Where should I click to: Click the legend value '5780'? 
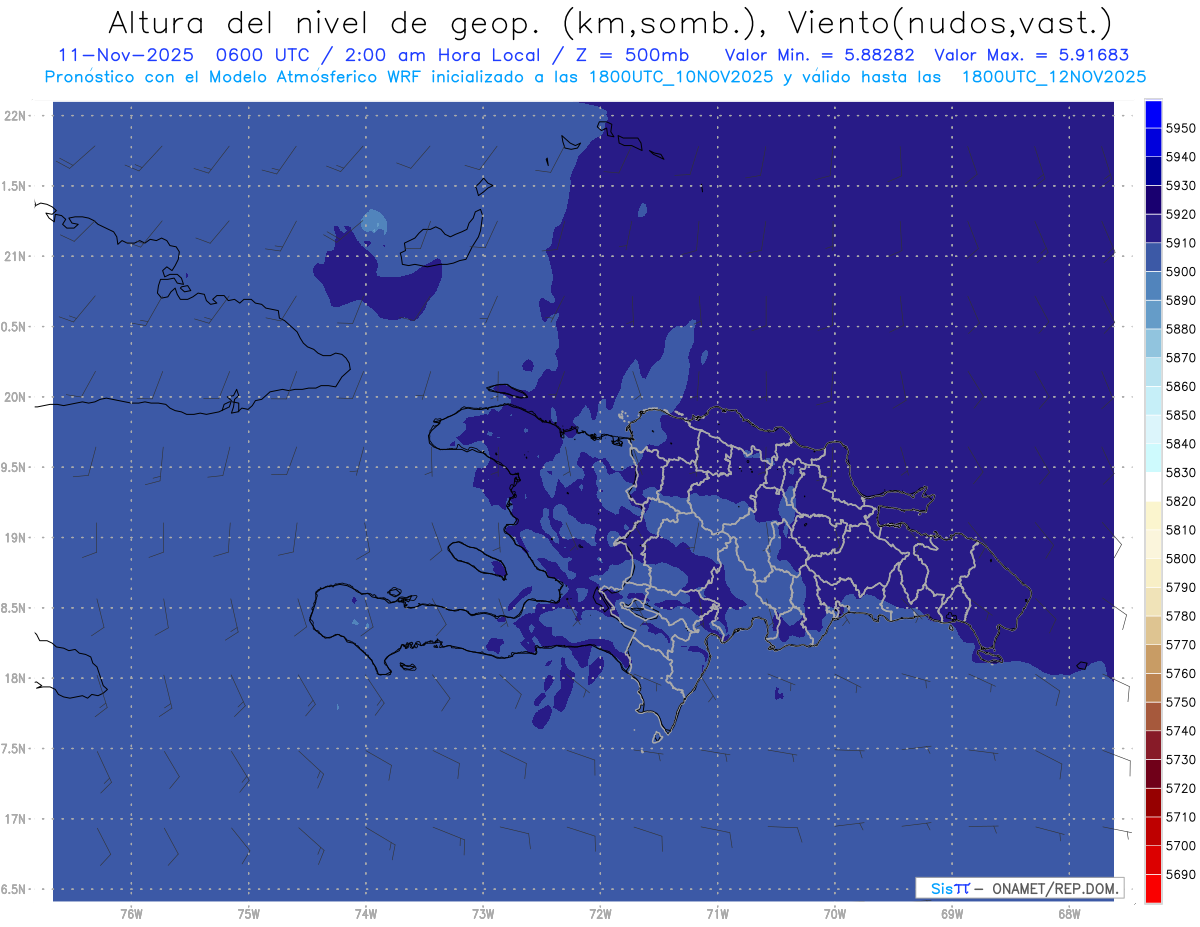[x=1180, y=616]
